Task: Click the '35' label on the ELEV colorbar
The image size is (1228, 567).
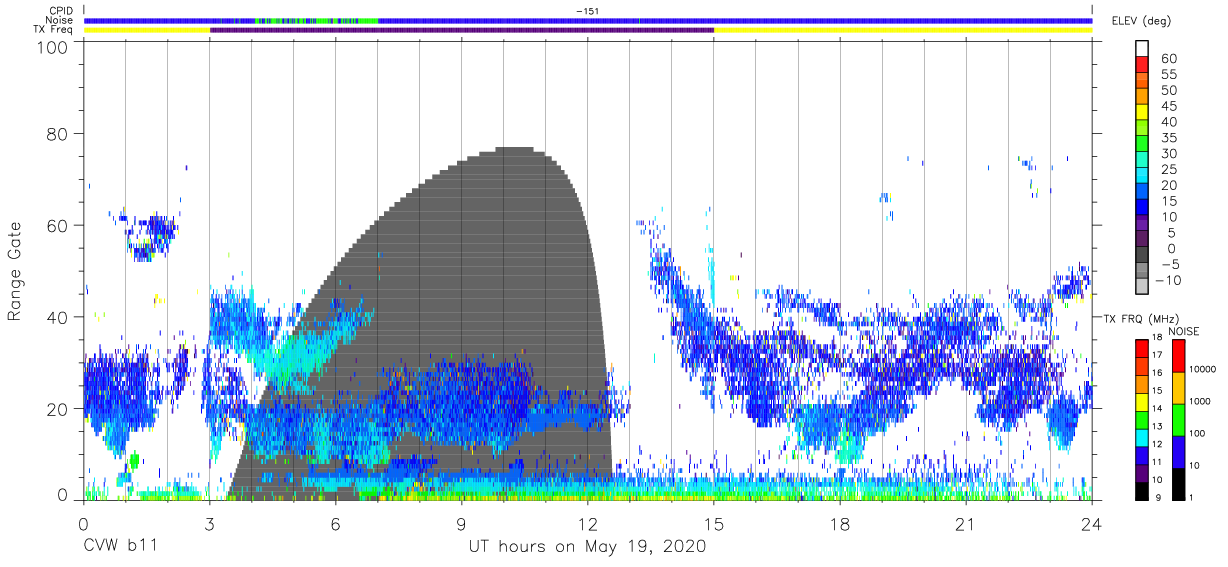Action: (x=1169, y=138)
